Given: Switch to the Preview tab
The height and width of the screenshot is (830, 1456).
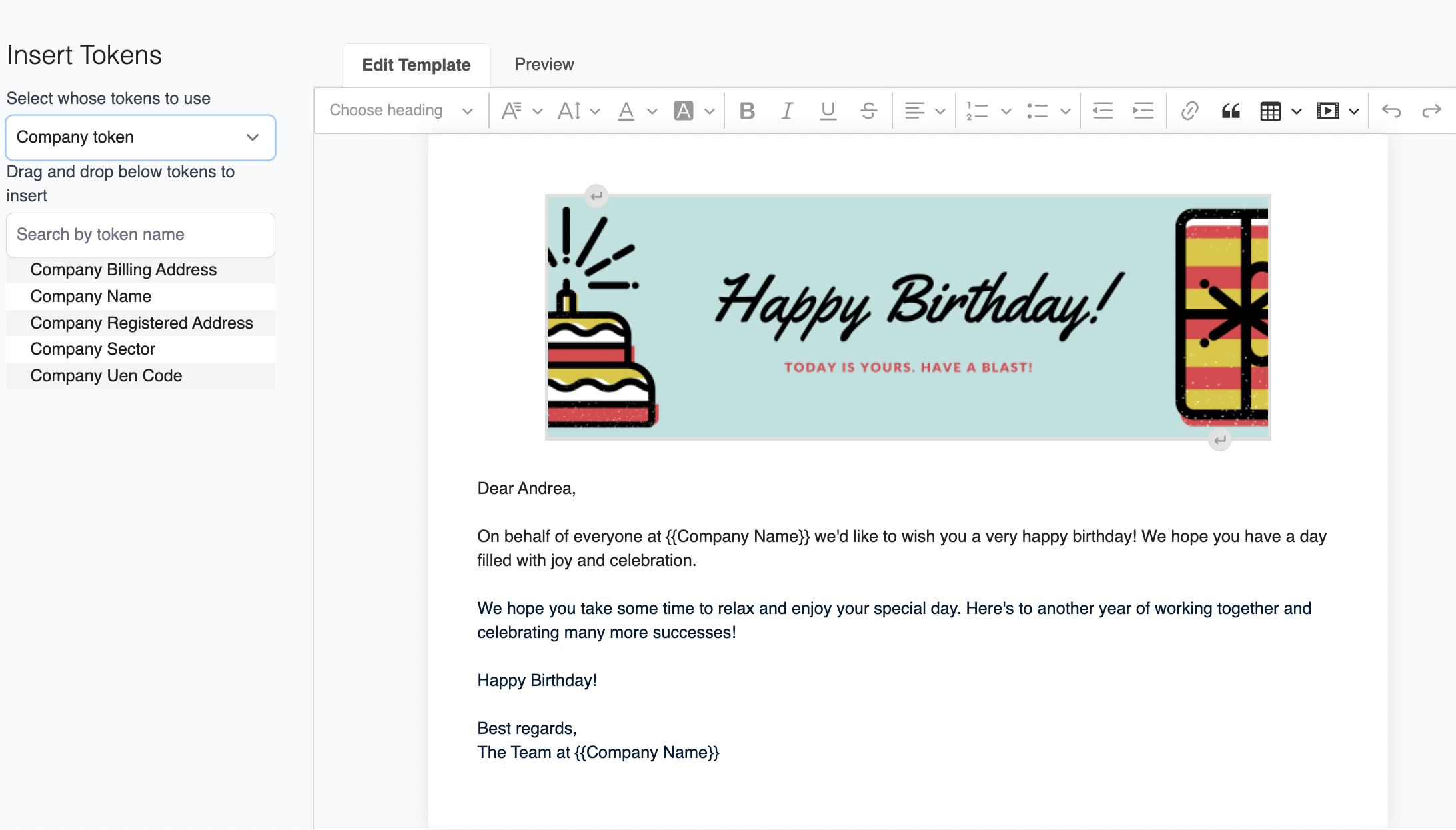Looking at the screenshot, I should tap(544, 65).
